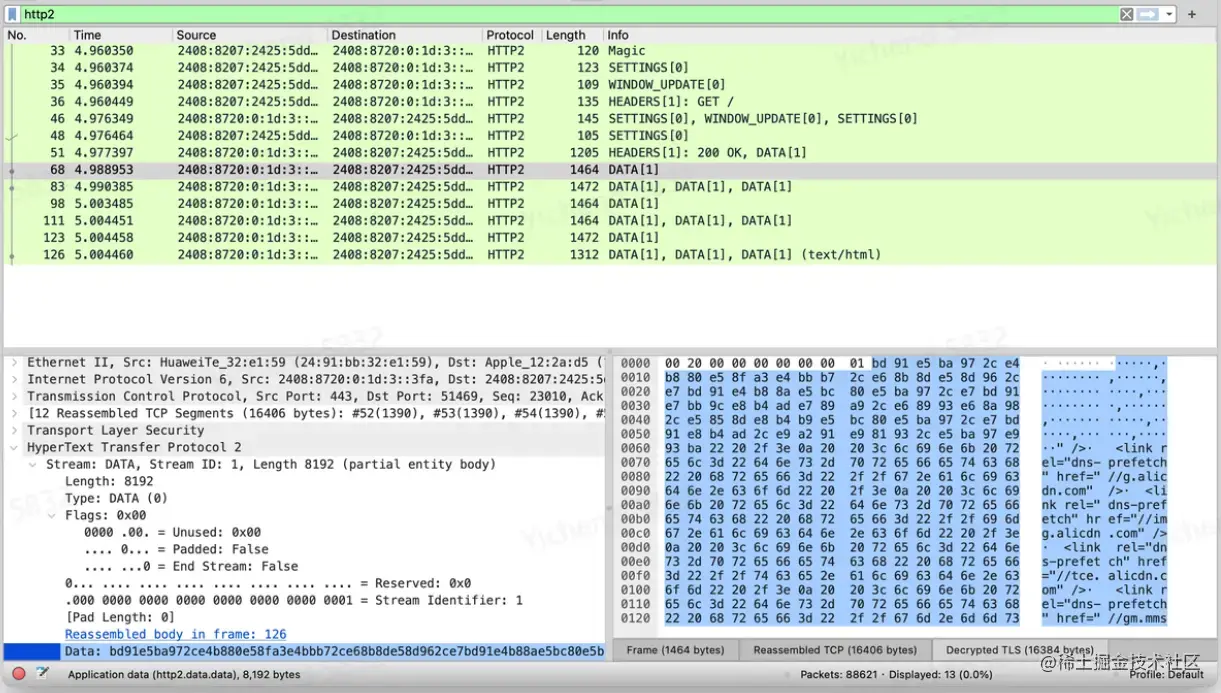Clear the http2 filter with the X icon
This screenshot has height=693, width=1221.
pos(1126,13)
